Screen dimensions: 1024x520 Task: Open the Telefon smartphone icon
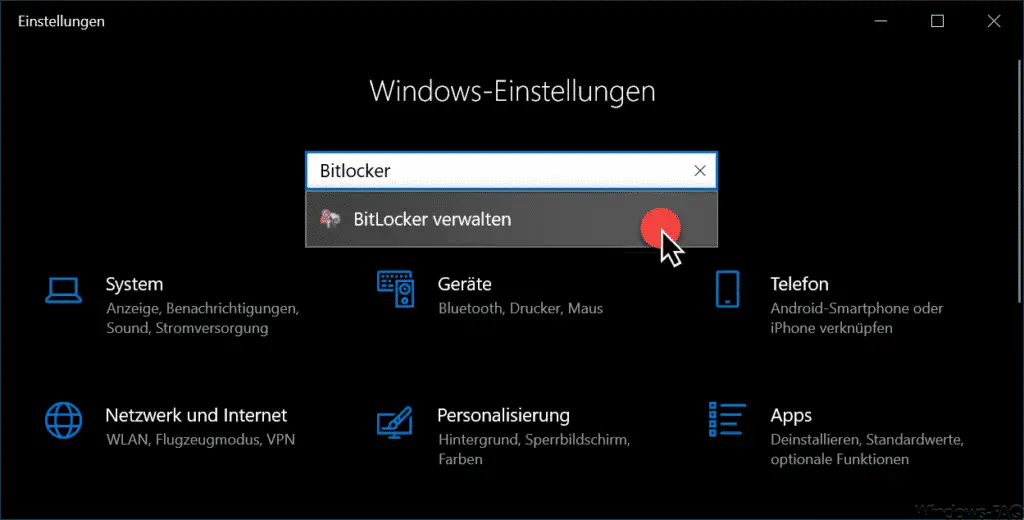click(727, 289)
